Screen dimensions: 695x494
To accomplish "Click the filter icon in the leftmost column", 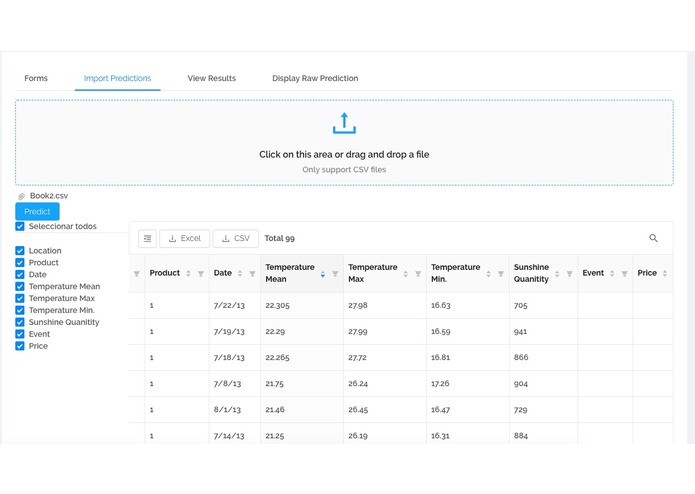I will [137, 274].
